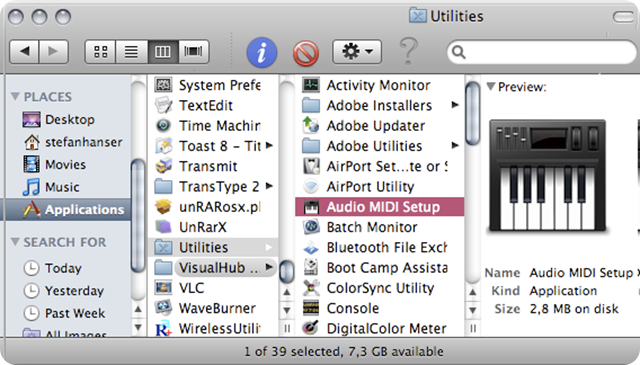
Task: Show files from Past Week
Action: point(64,313)
